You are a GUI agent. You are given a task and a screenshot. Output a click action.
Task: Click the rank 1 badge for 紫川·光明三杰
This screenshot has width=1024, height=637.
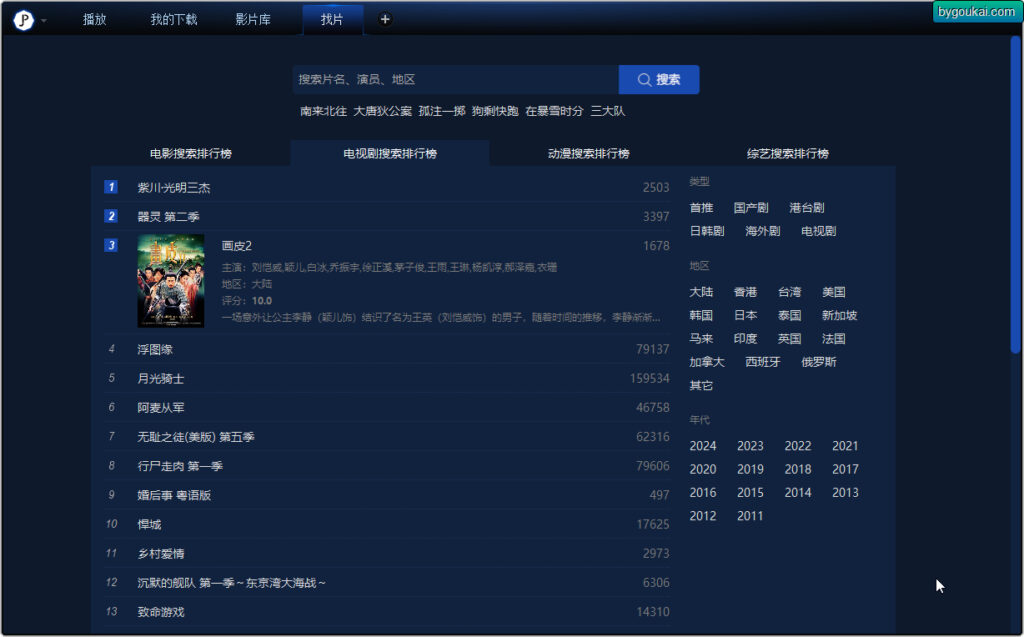coord(112,187)
